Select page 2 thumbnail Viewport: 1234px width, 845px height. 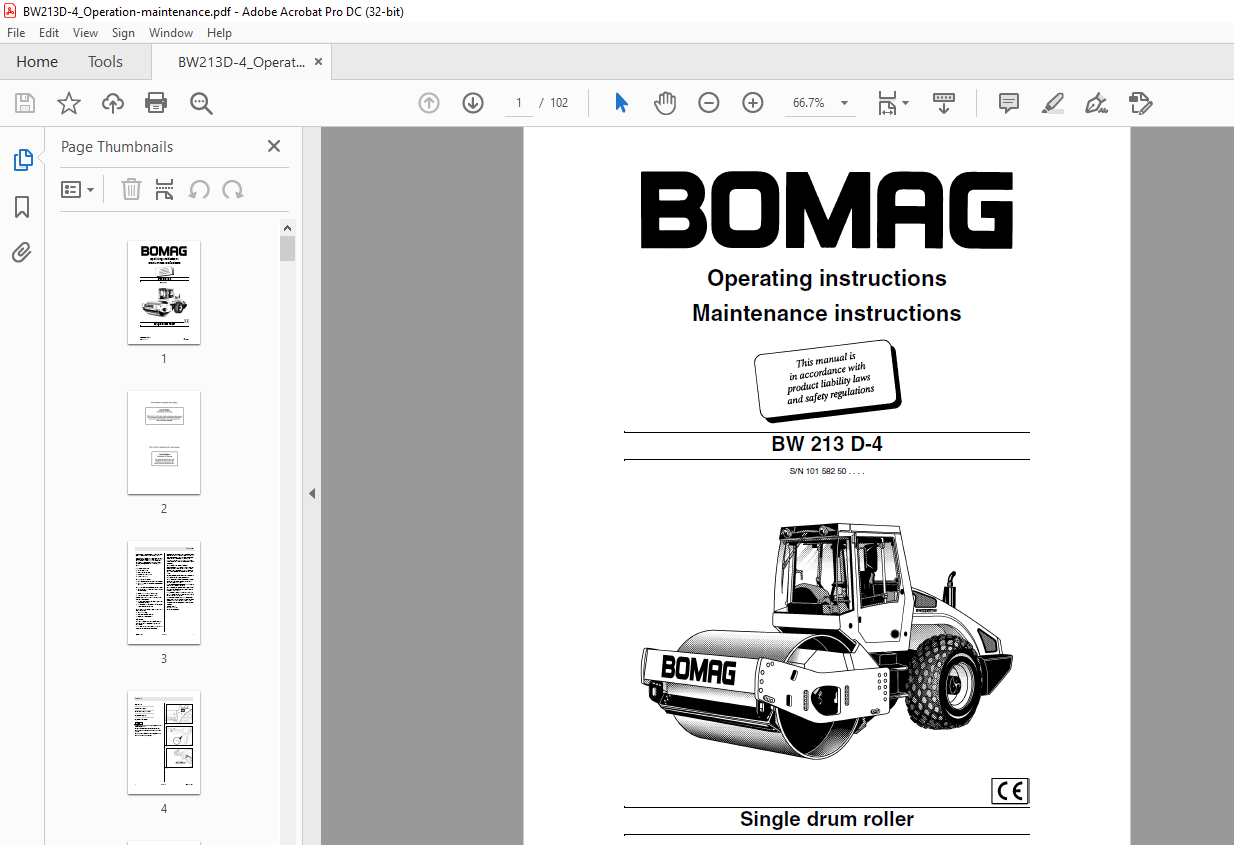point(164,443)
